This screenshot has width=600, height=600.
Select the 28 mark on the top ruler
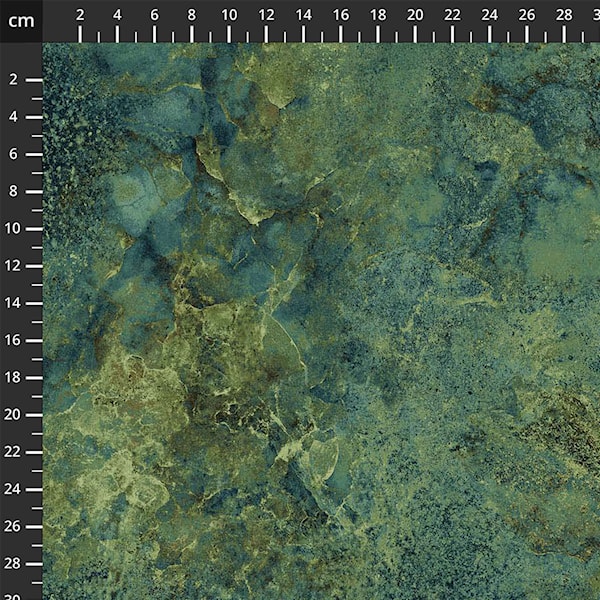tap(564, 15)
